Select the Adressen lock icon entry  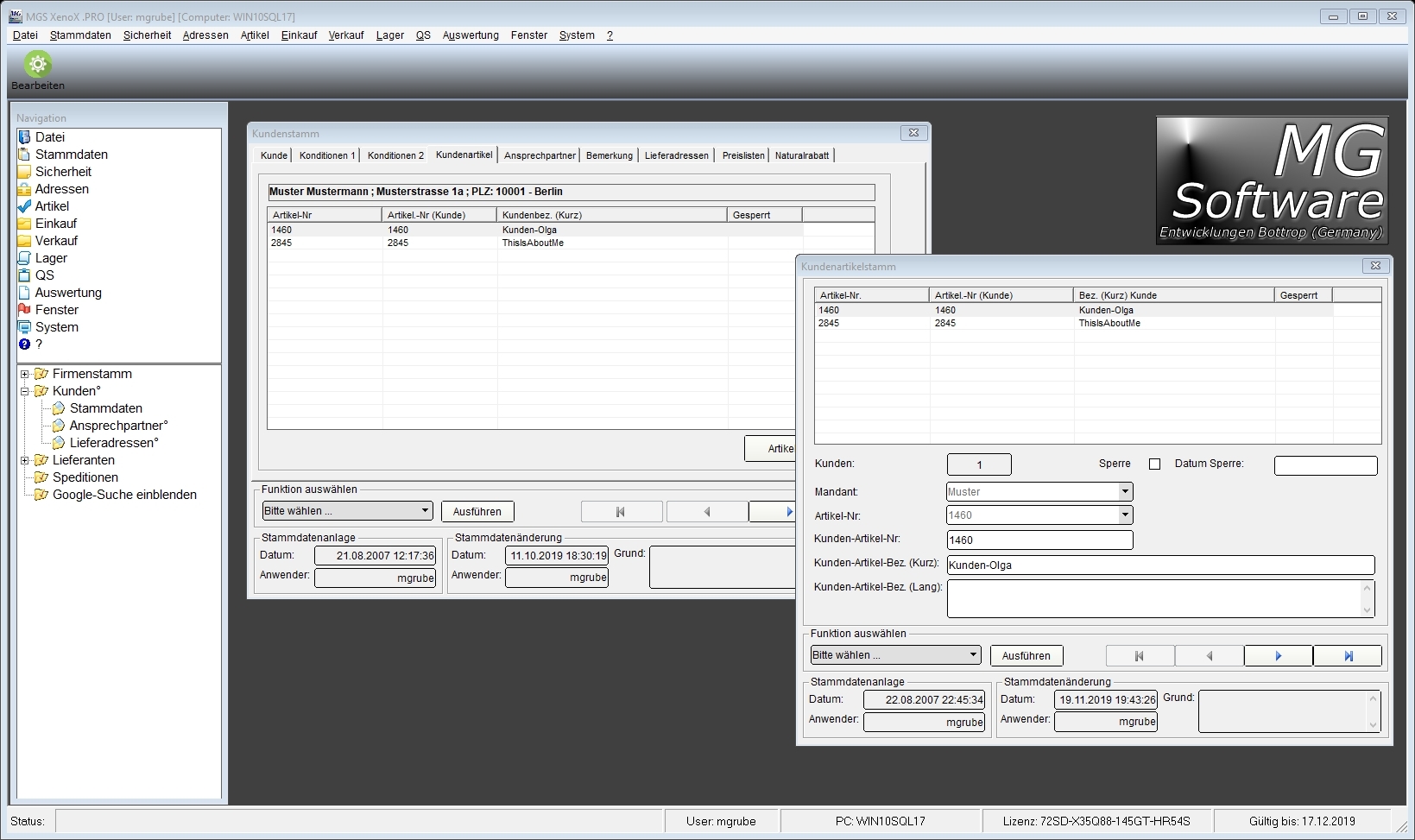pyautogui.click(x=24, y=189)
